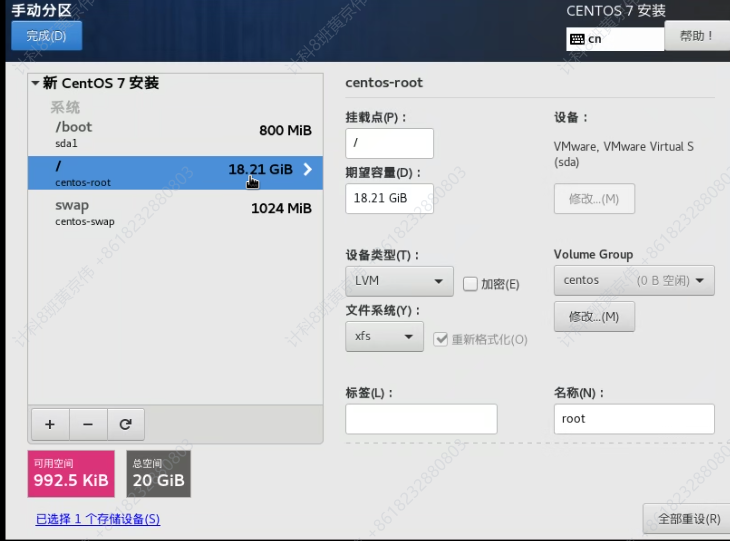The image size is (730, 541).
Task: Click the 完成(D) Done button
Action: pos(47,36)
